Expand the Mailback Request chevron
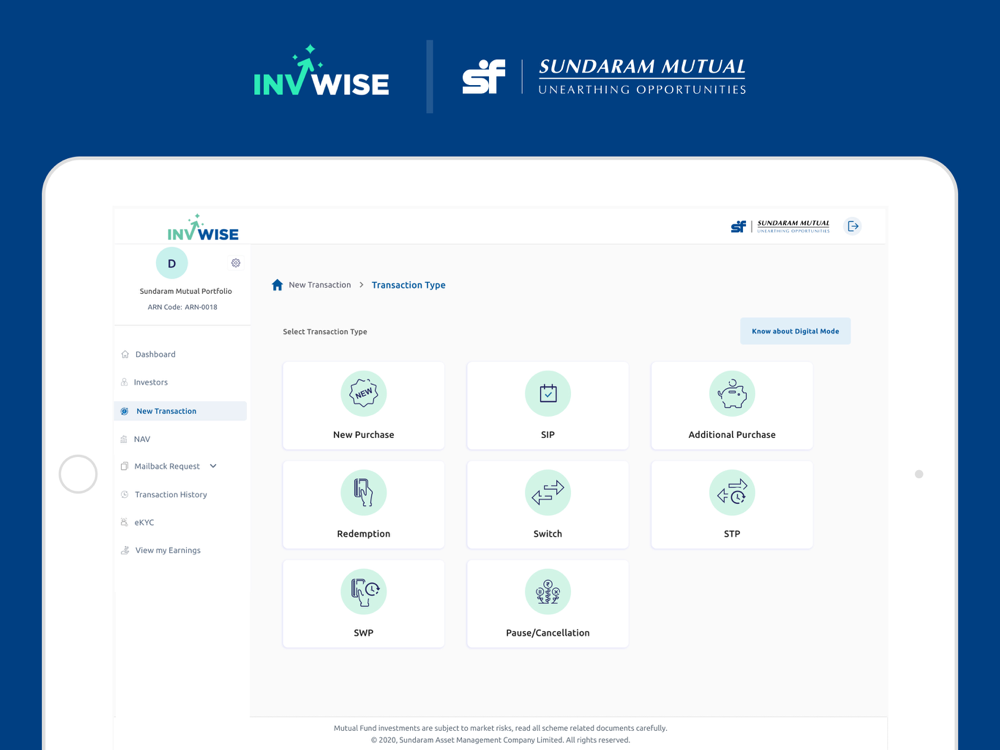Image resolution: width=1000 pixels, height=750 pixels. click(x=213, y=466)
